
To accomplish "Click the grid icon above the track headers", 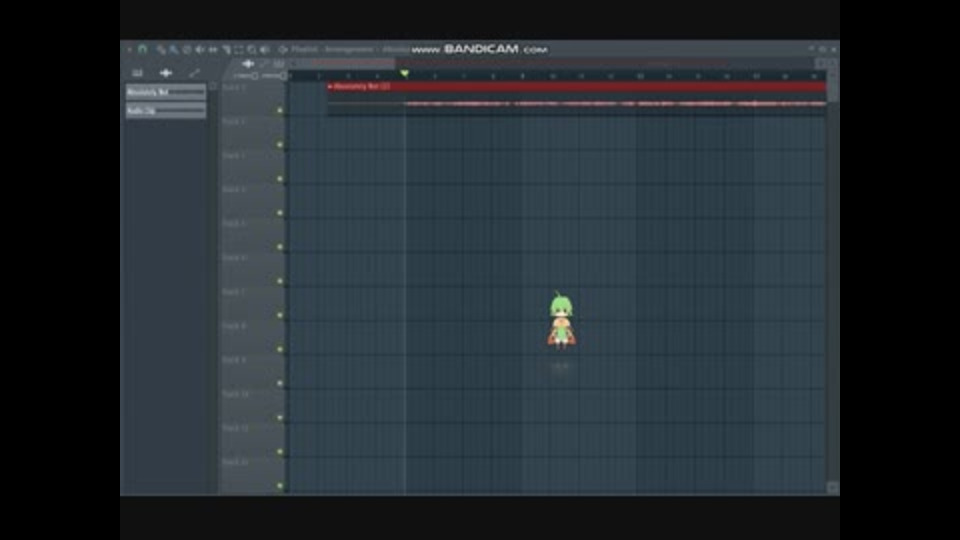I will coord(279,64).
